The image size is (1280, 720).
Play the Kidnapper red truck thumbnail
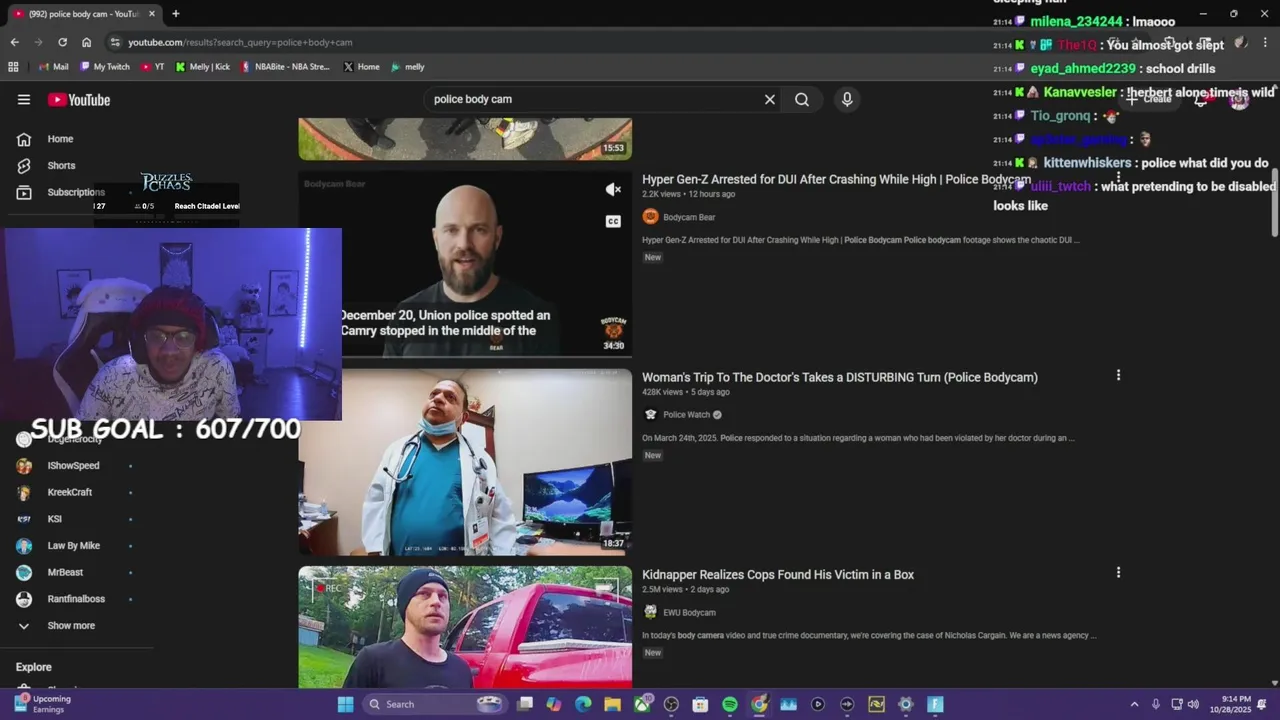click(x=465, y=627)
